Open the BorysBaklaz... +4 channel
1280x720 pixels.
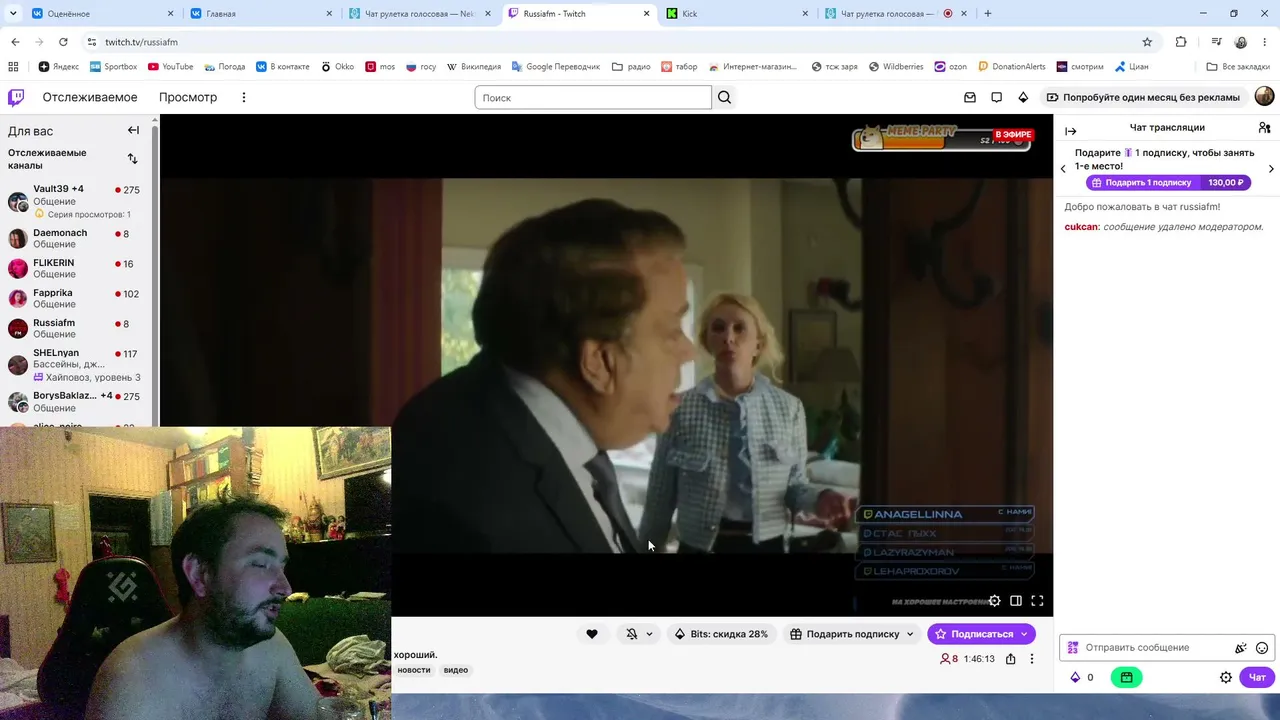[76, 401]
